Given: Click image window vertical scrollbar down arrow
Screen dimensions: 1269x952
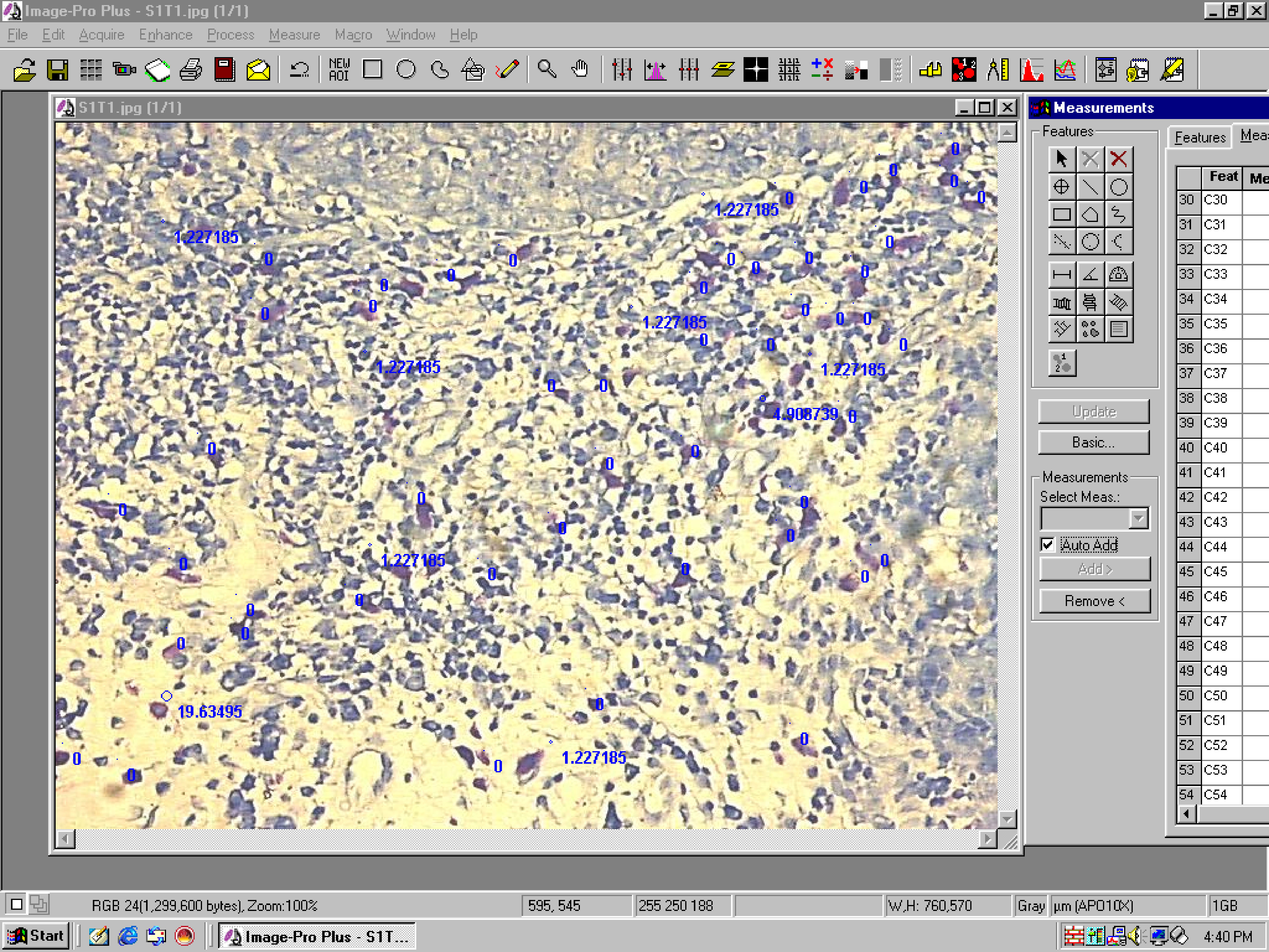Looking at the screenshot, I should coord(1007,819).
